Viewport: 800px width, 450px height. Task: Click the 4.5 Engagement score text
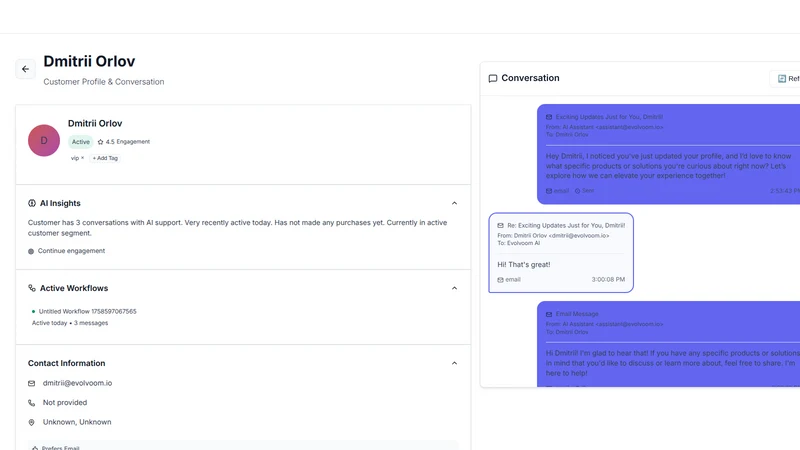(128, 142)
